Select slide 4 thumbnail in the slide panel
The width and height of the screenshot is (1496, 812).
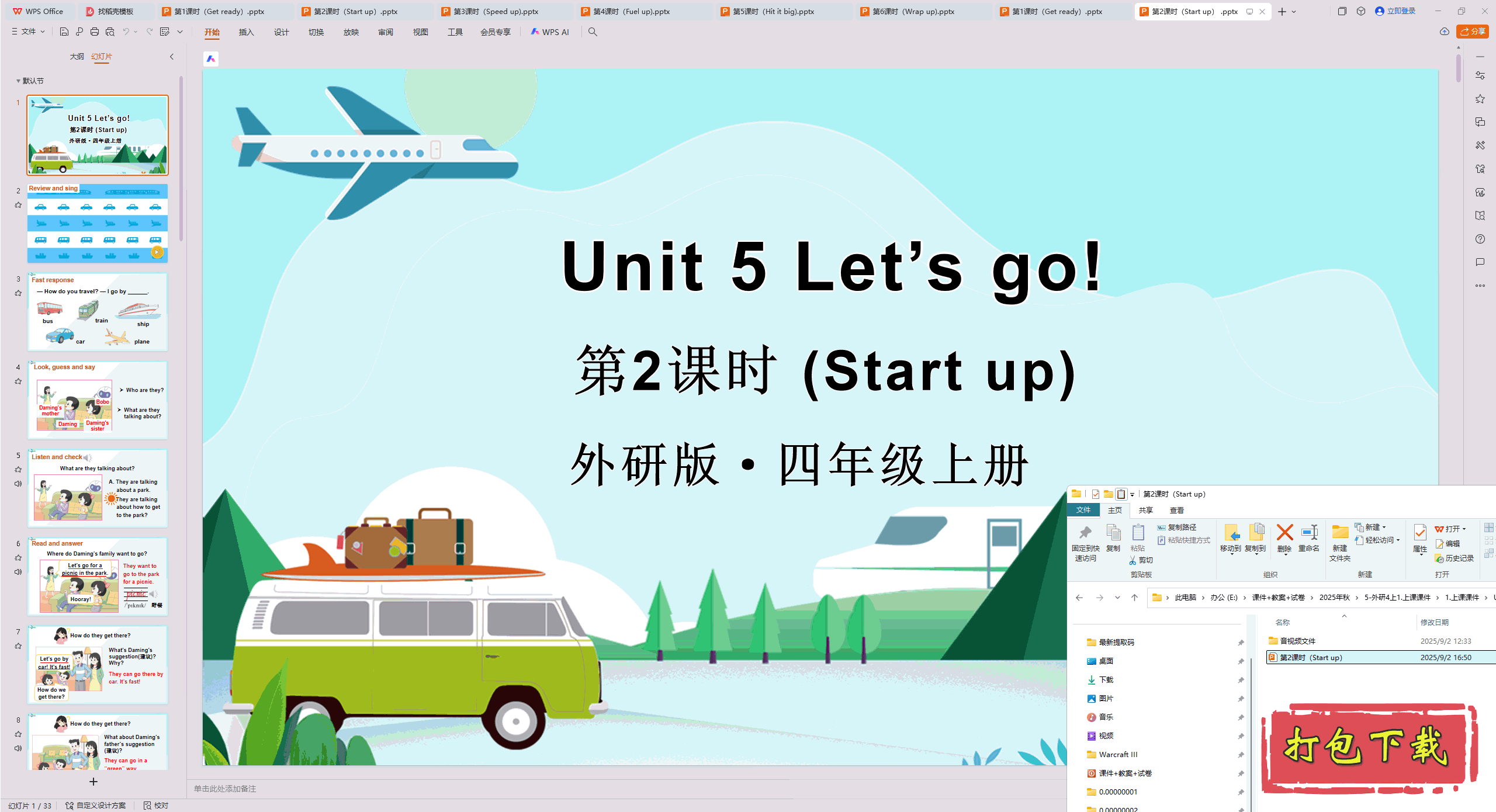[96, 400]
